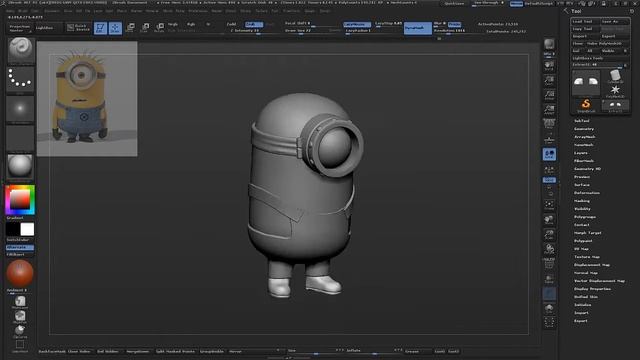Click the topmost cube icon in the lower left tray

point(20,302)
